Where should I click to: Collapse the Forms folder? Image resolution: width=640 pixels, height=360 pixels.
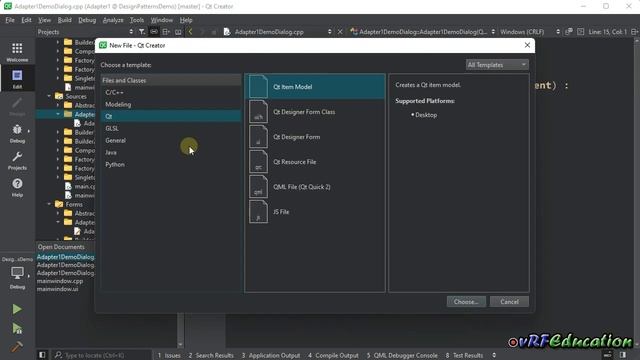49,204
